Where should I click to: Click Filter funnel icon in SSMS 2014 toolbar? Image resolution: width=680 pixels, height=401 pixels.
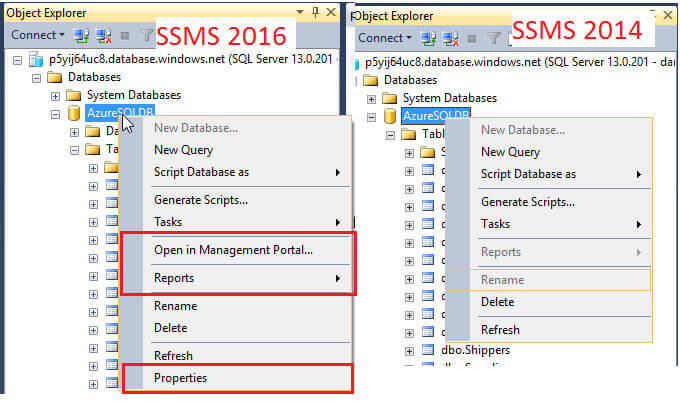tap(494, 39)
